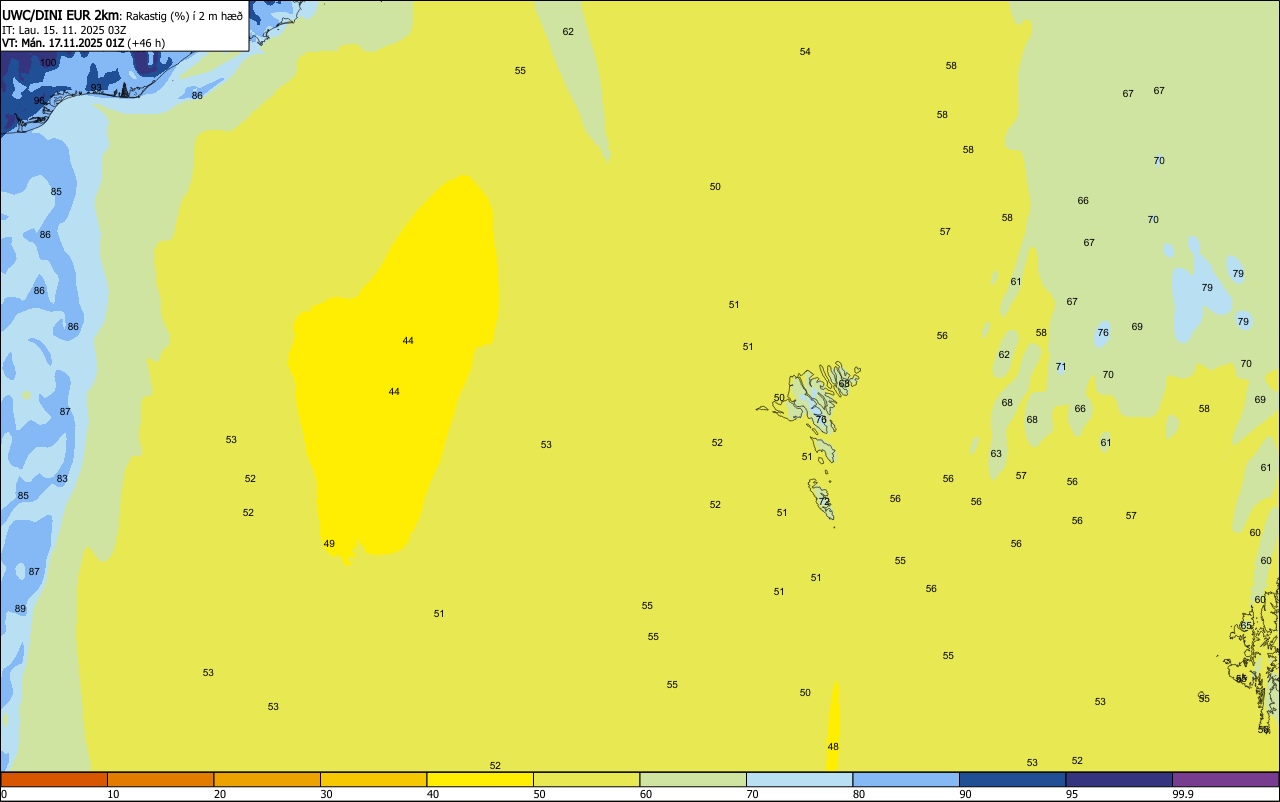
Task: Select the map value '54'
Action: pos(805,51)
